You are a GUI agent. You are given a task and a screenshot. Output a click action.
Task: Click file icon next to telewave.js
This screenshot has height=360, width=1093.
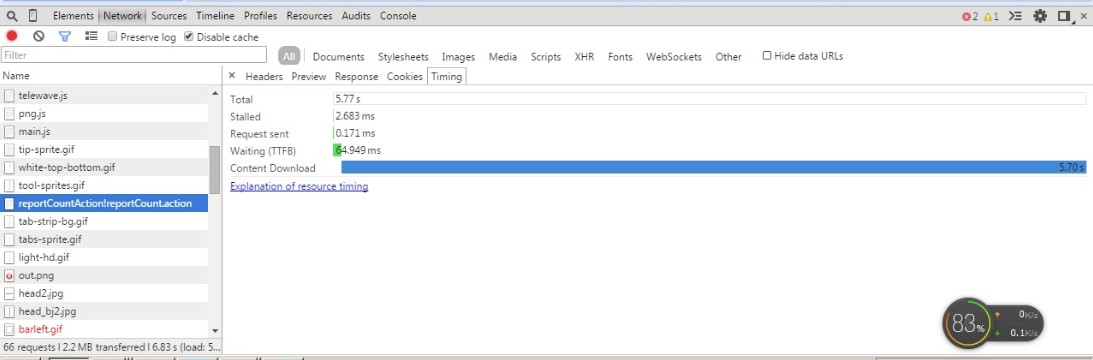tap(9, 95)
